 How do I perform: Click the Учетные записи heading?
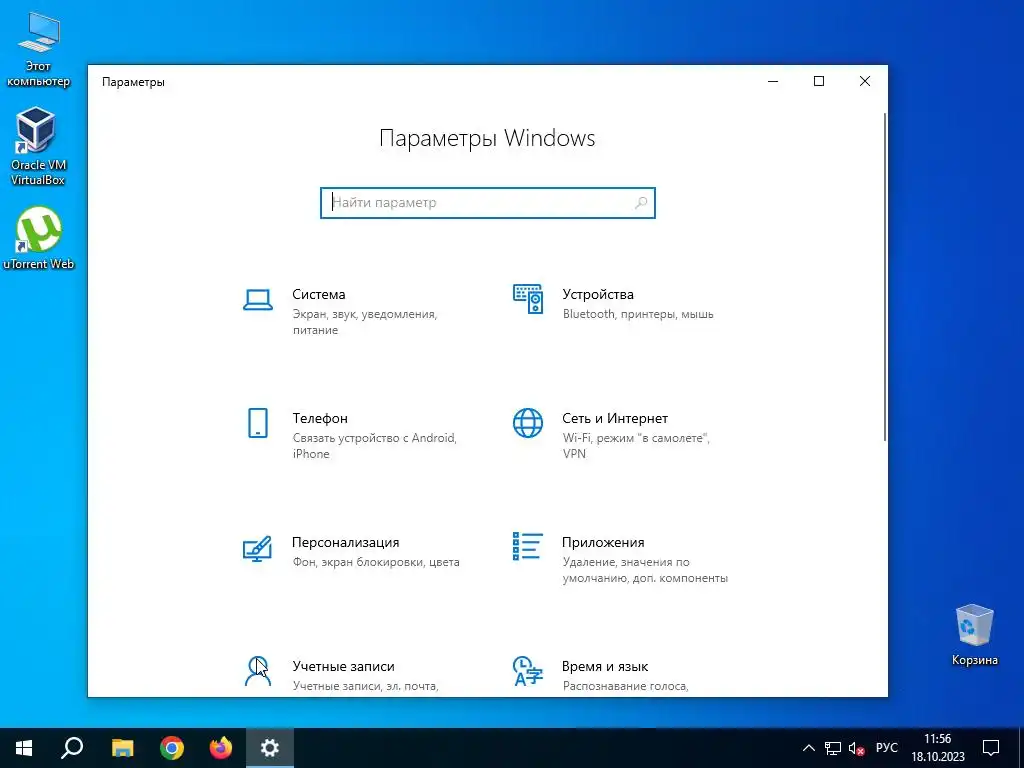pyautogui.click(x=344, y=667)
